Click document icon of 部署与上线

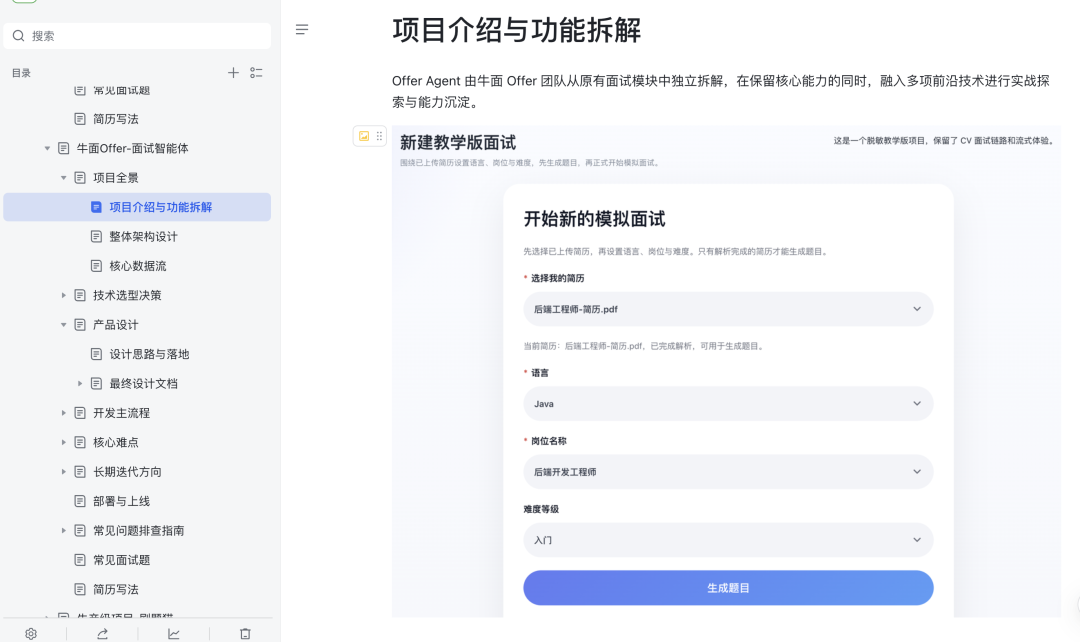coord(80,501)
